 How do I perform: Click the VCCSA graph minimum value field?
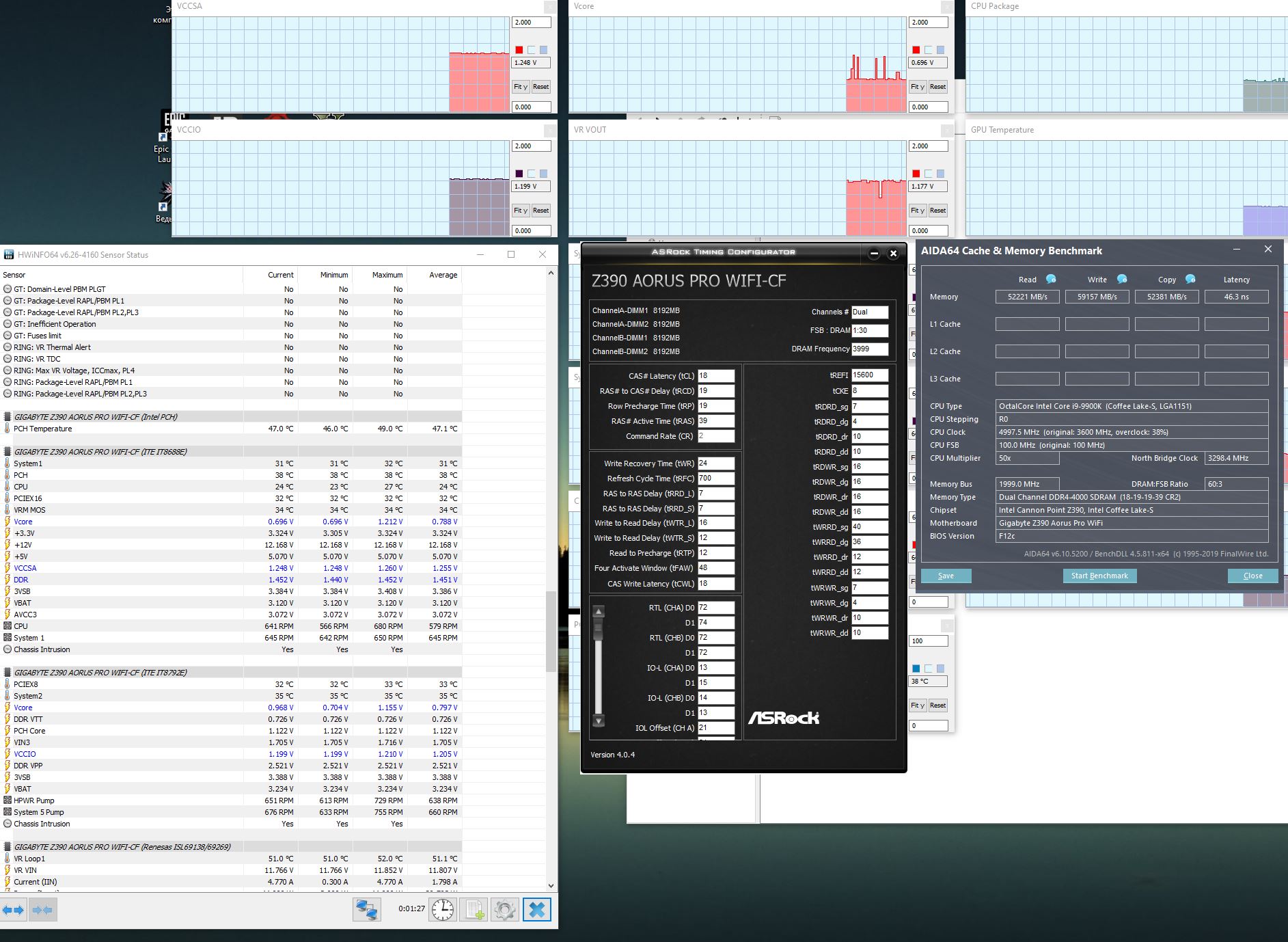tap(532, 107)
